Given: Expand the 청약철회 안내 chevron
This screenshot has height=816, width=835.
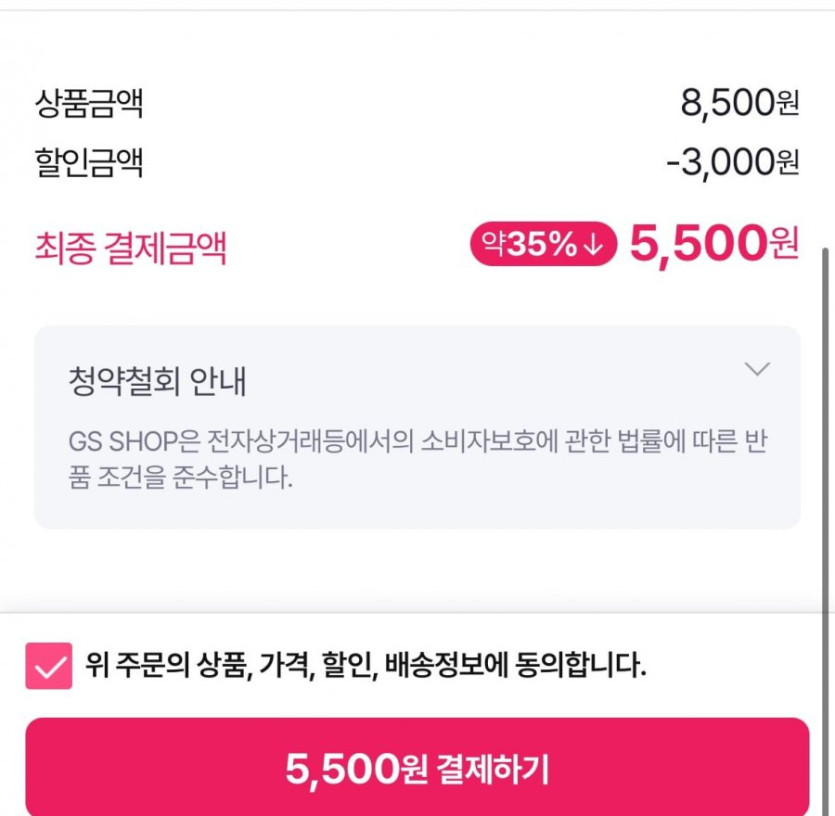Looking at the screenshot, I should (x=758, y=370).
